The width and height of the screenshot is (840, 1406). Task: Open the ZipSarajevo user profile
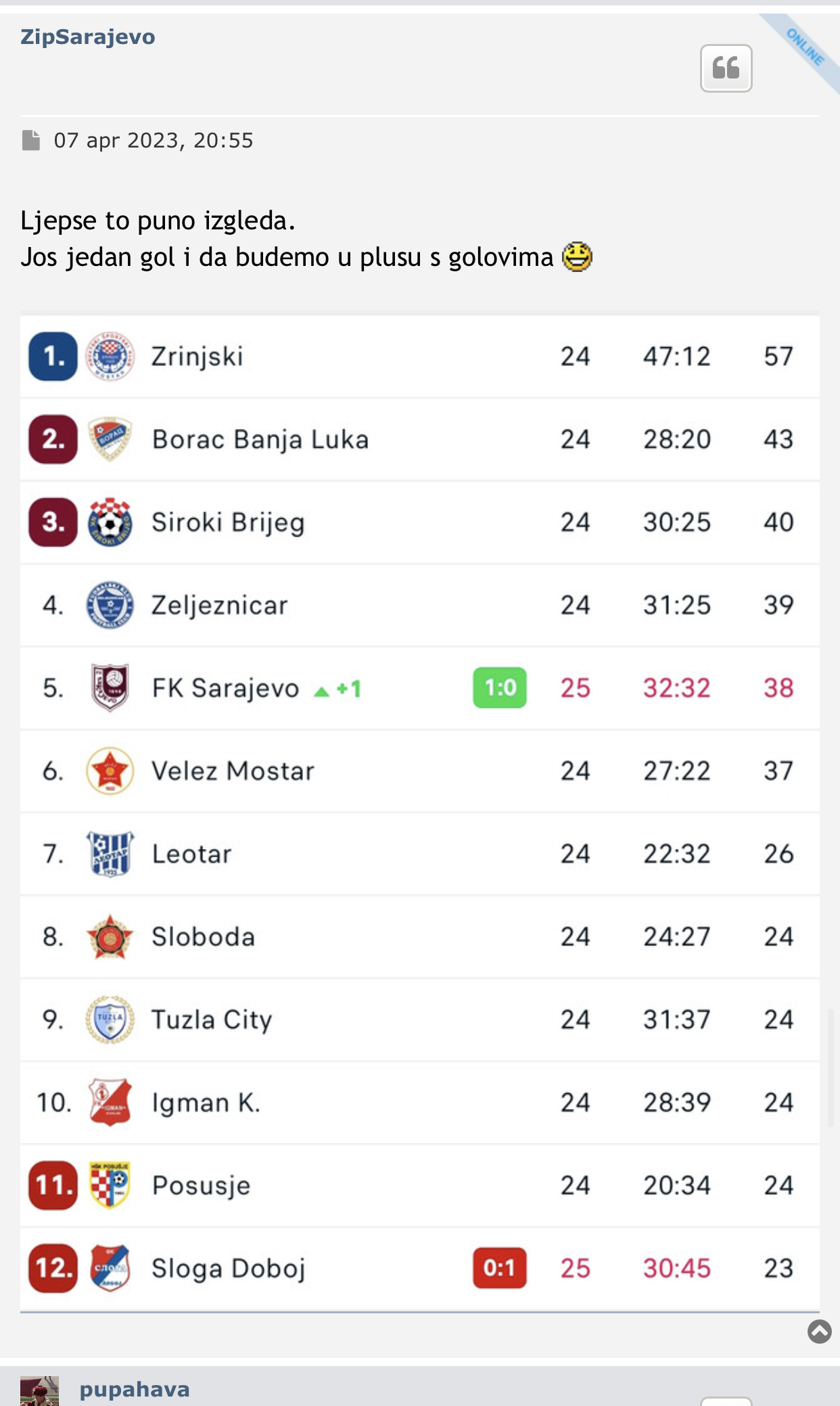(x=88, y=37)
